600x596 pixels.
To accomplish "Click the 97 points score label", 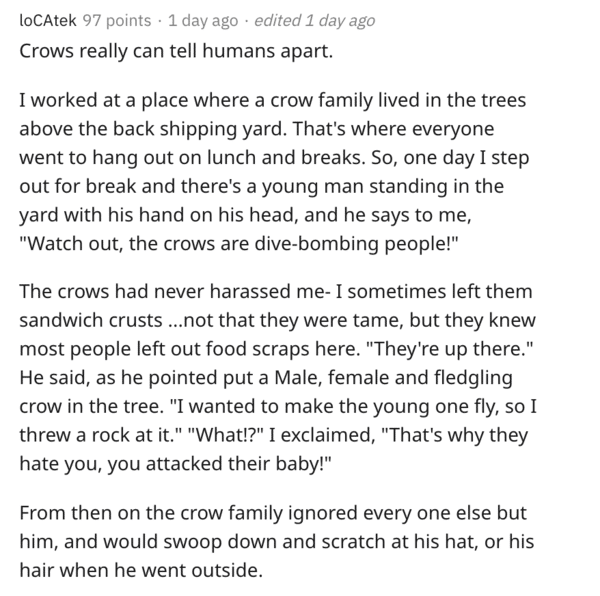I will [x=117, y=20].
